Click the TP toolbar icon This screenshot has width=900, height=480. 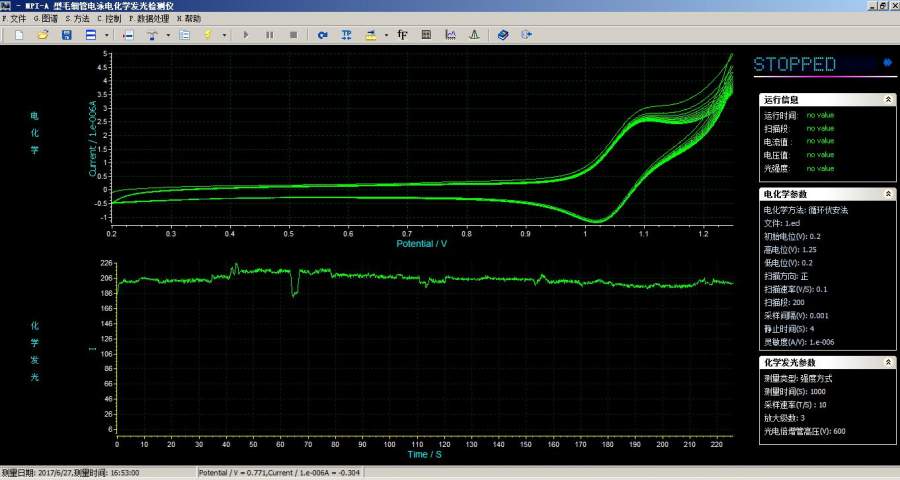pos(347,35)
